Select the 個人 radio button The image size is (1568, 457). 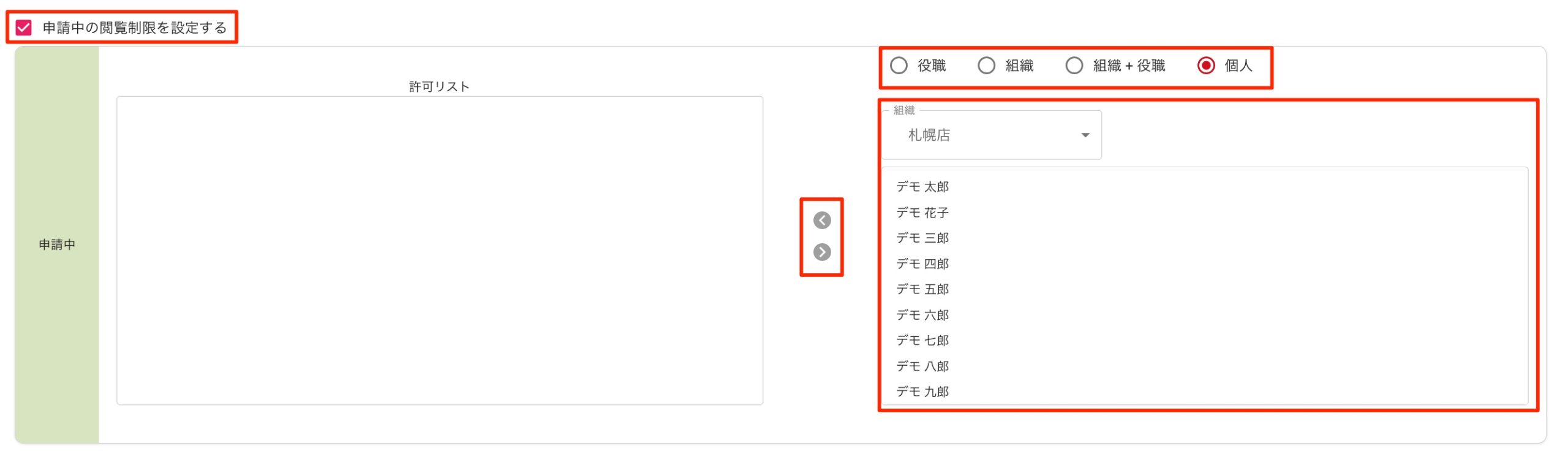[x=1206, y=66]
